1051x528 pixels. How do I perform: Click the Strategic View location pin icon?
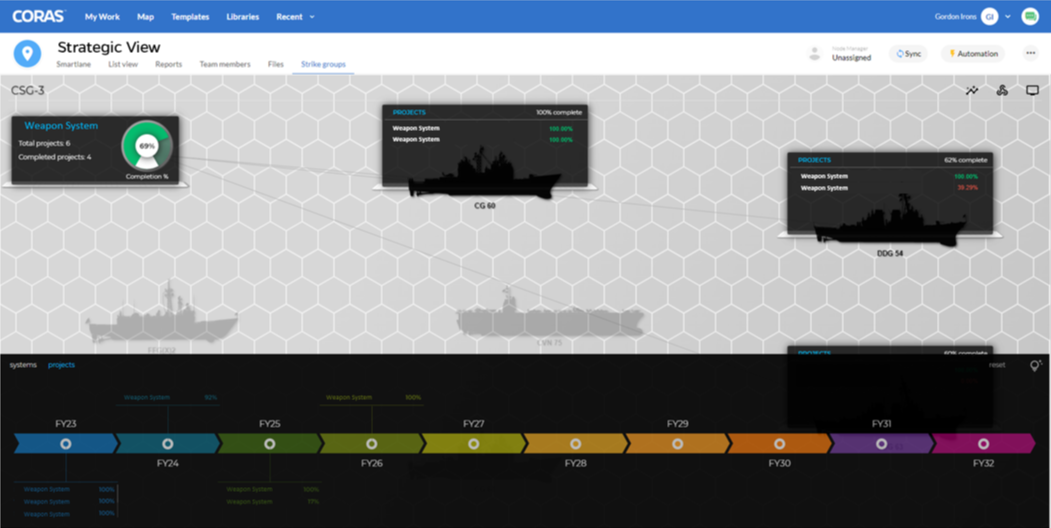click(x=27, y=54)
